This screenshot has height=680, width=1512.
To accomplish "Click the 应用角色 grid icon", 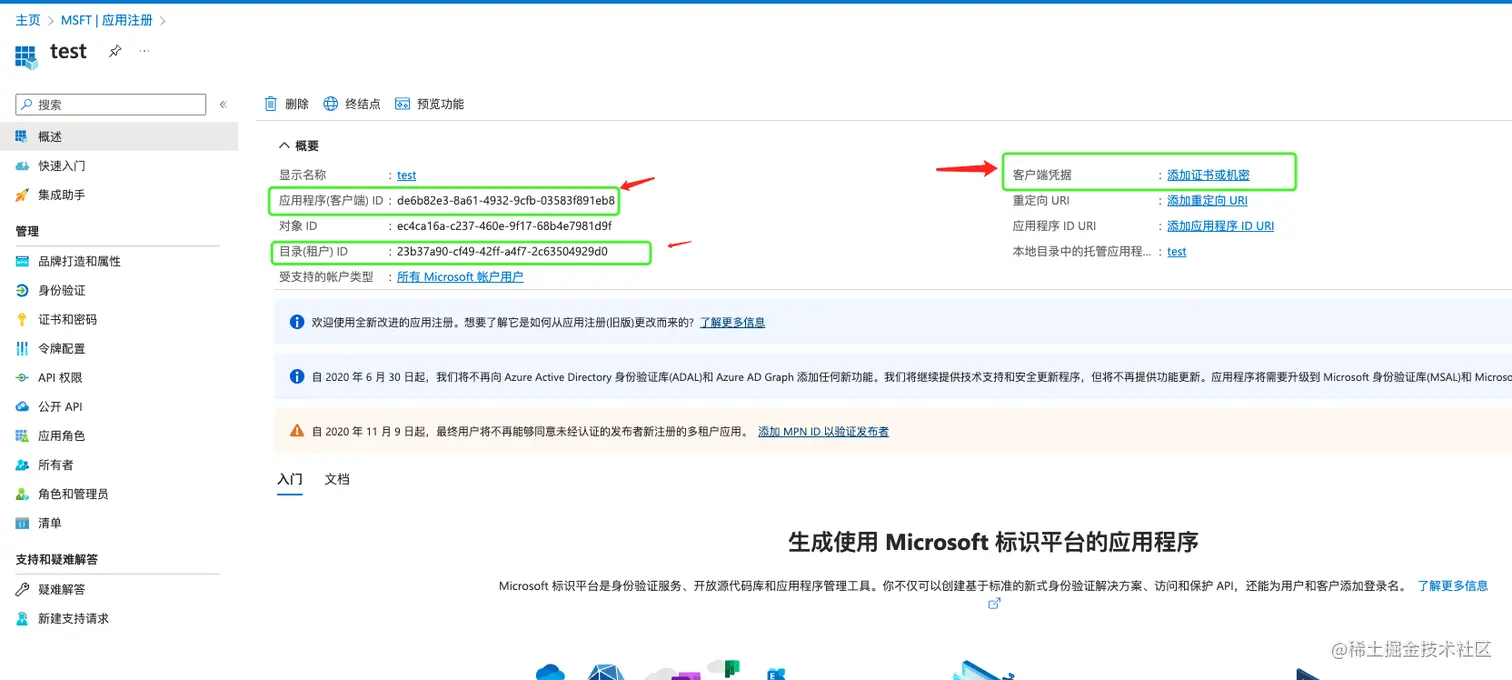I will tap(22, 436).
